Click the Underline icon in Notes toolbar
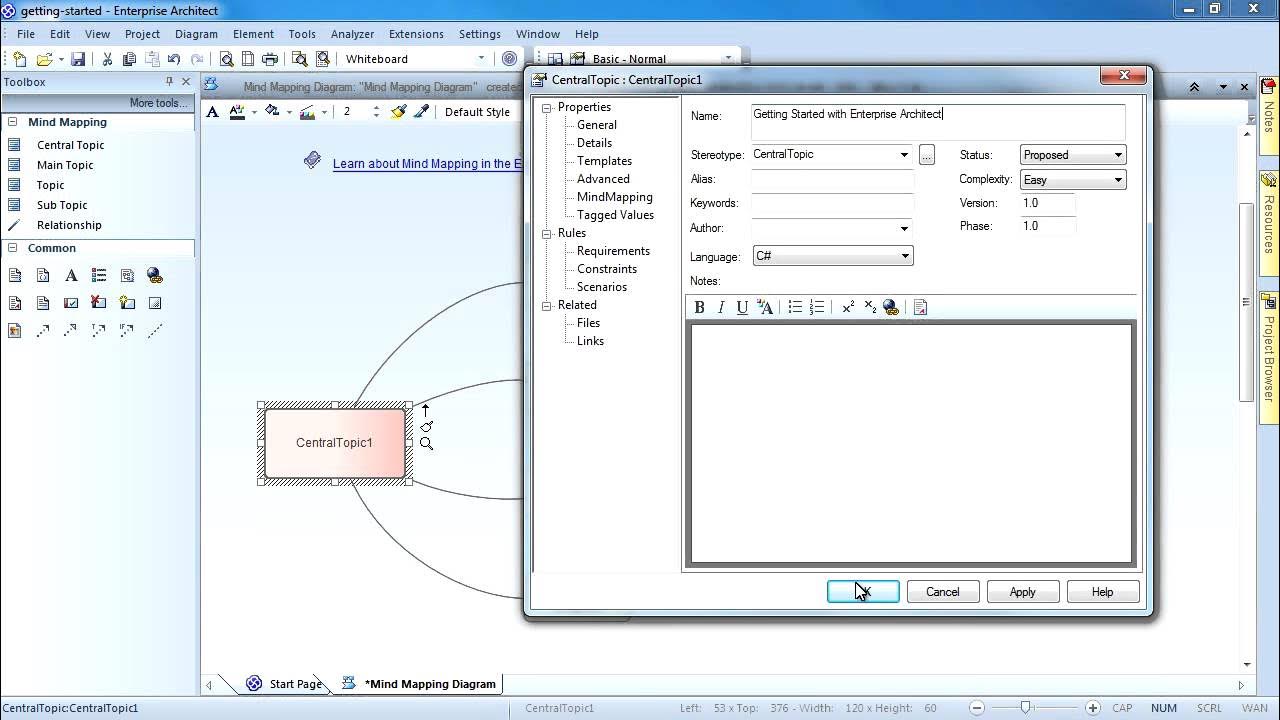 (742, 307)
